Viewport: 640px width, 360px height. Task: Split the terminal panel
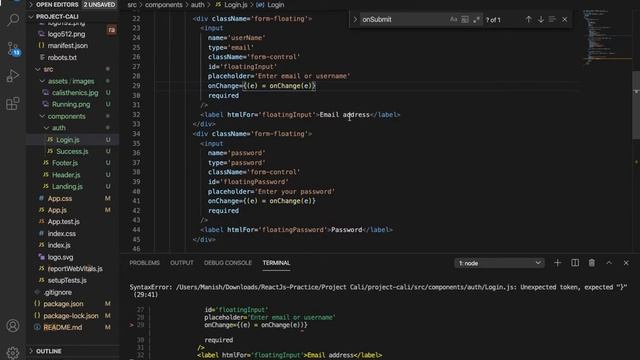pos(575,263)
